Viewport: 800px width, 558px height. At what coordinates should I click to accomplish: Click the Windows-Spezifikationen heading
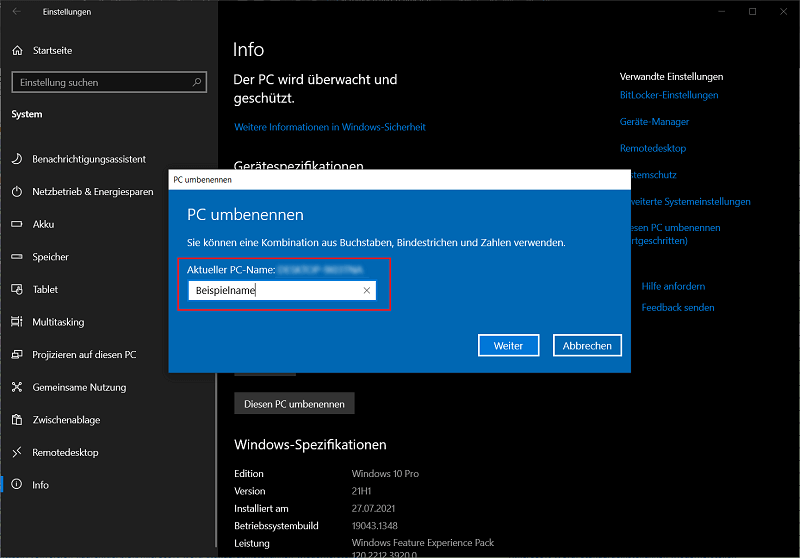pyautogui.click(x=310, y=445)
